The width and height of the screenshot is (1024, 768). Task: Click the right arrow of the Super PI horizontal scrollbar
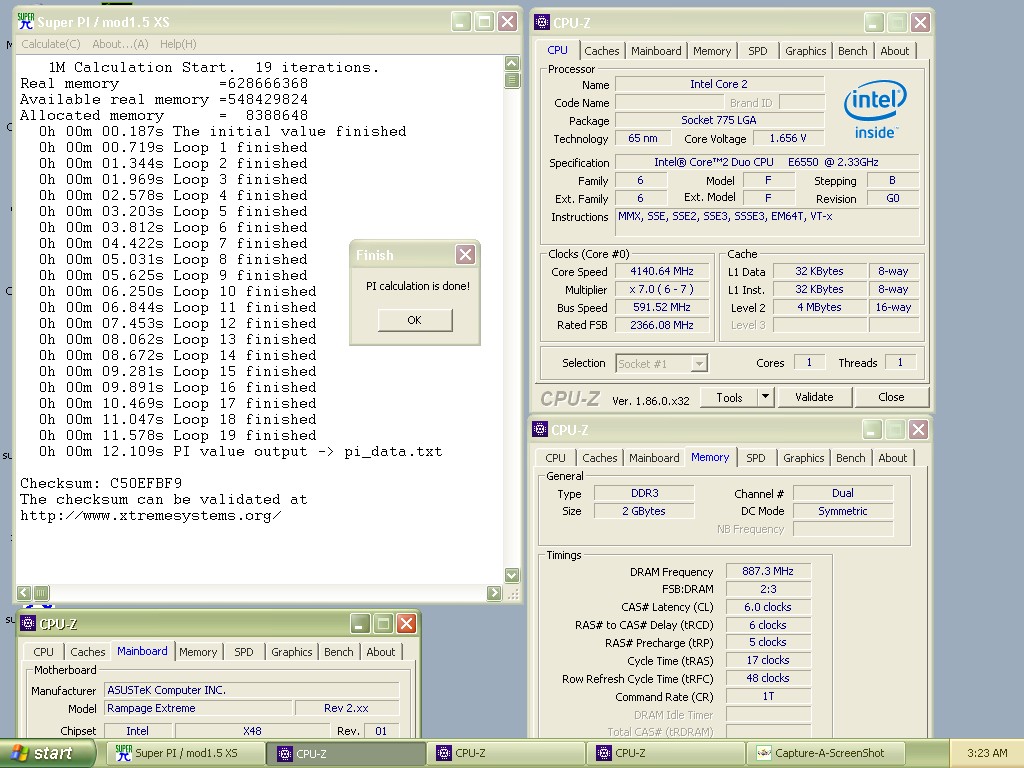[494, 592]
